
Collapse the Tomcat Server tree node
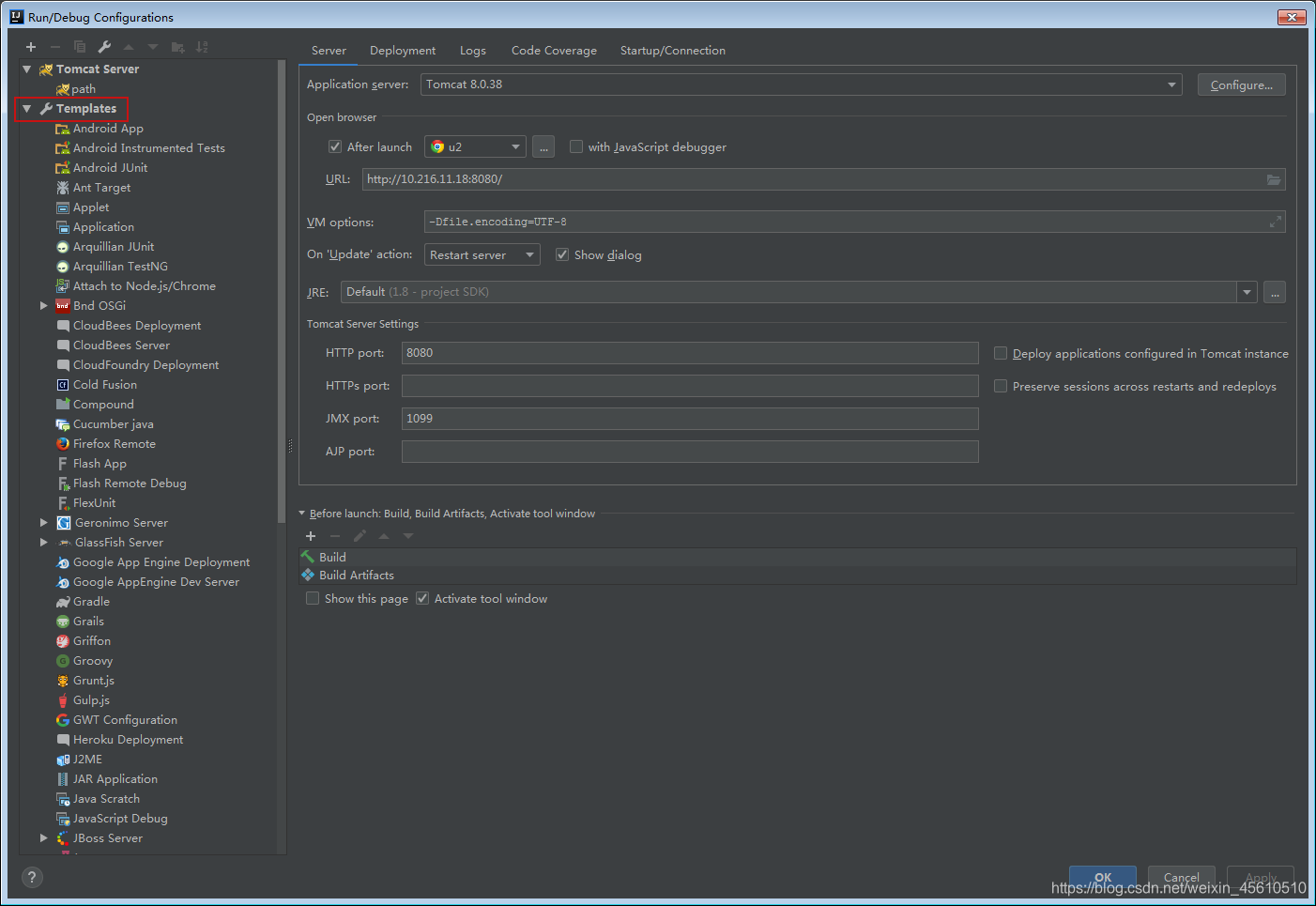27,69
